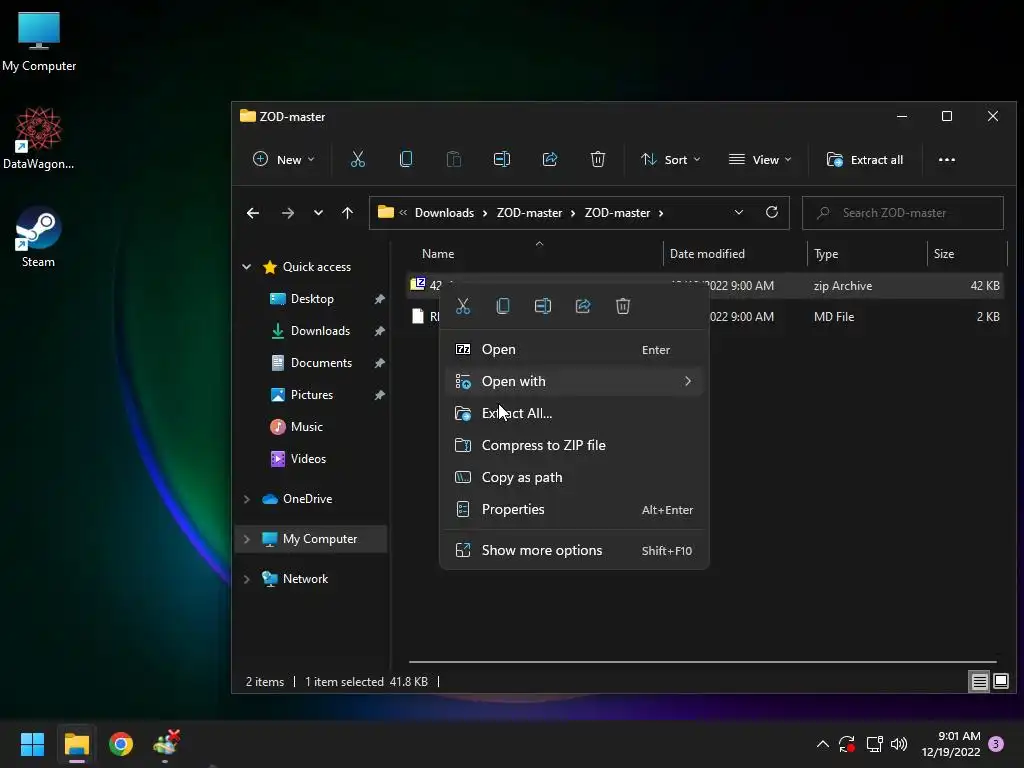This screenshot has width=1024, height=768.
Task: Click the Cut icon in the Explorer toolbar
Action: tap(358, 159)
